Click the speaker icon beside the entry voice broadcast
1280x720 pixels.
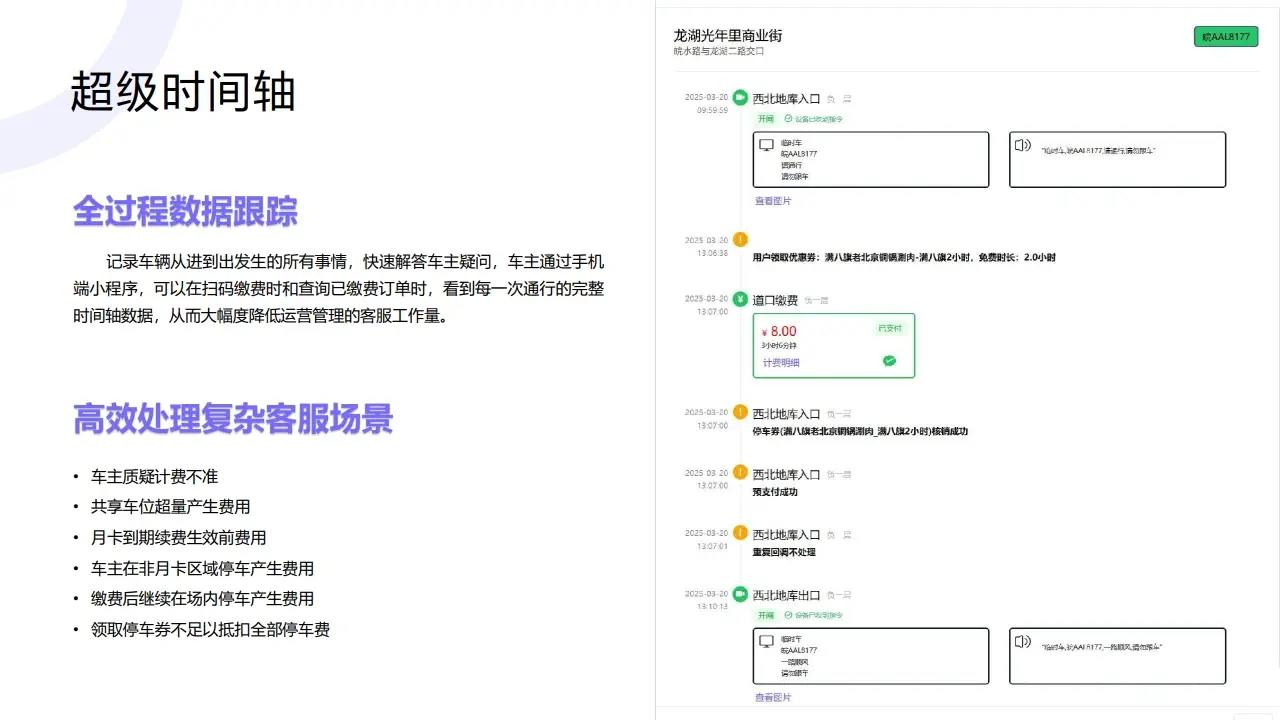(x=1022, y=145)
